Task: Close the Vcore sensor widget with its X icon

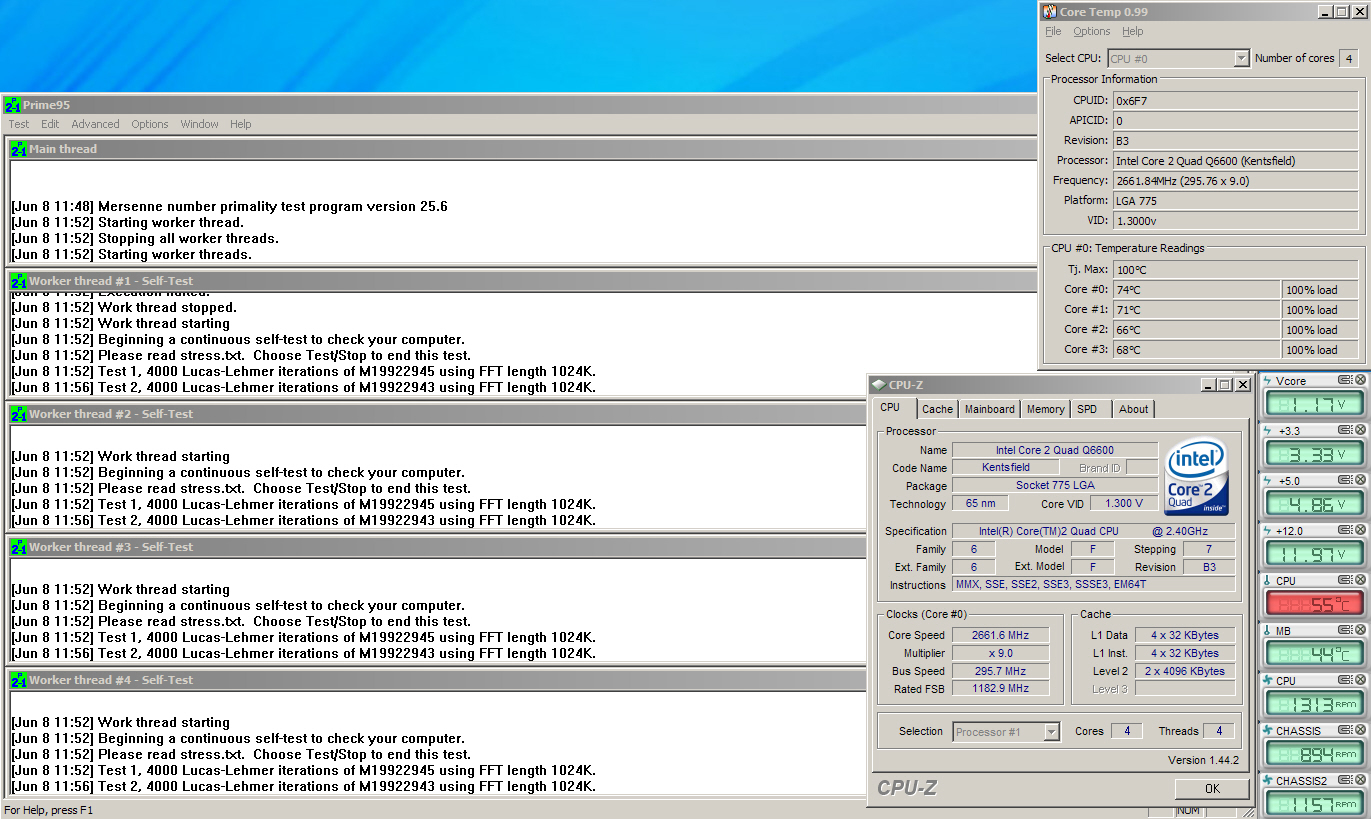Action: 1359,380
